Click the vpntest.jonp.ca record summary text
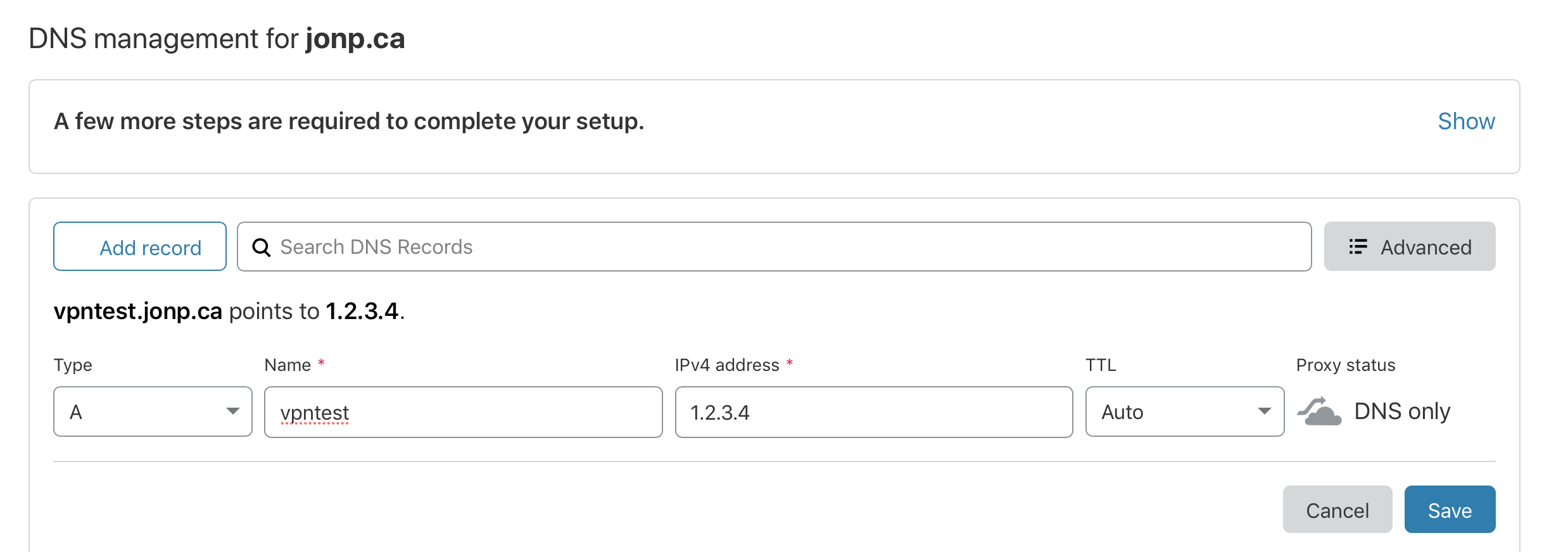Viewport: 1568px width, 552px height. click(x=138, y=311)
